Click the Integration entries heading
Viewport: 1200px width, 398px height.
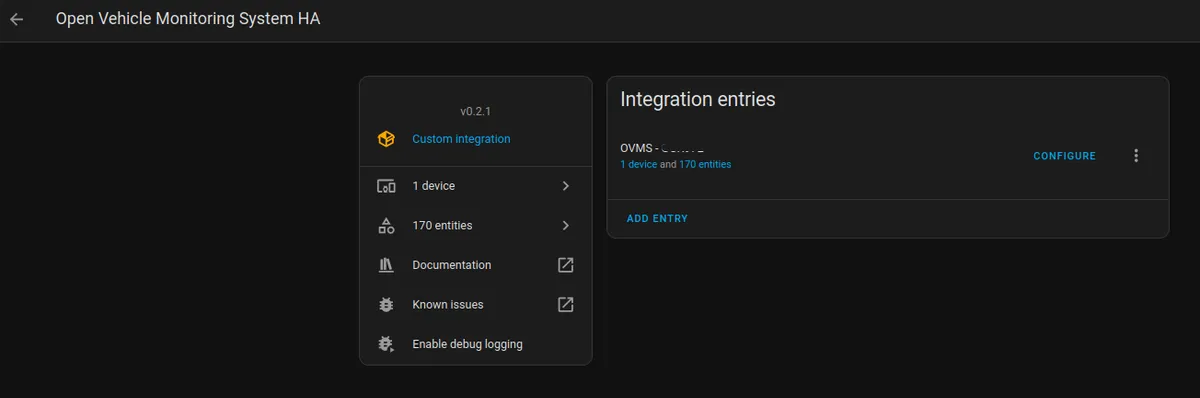click(698, 99)
